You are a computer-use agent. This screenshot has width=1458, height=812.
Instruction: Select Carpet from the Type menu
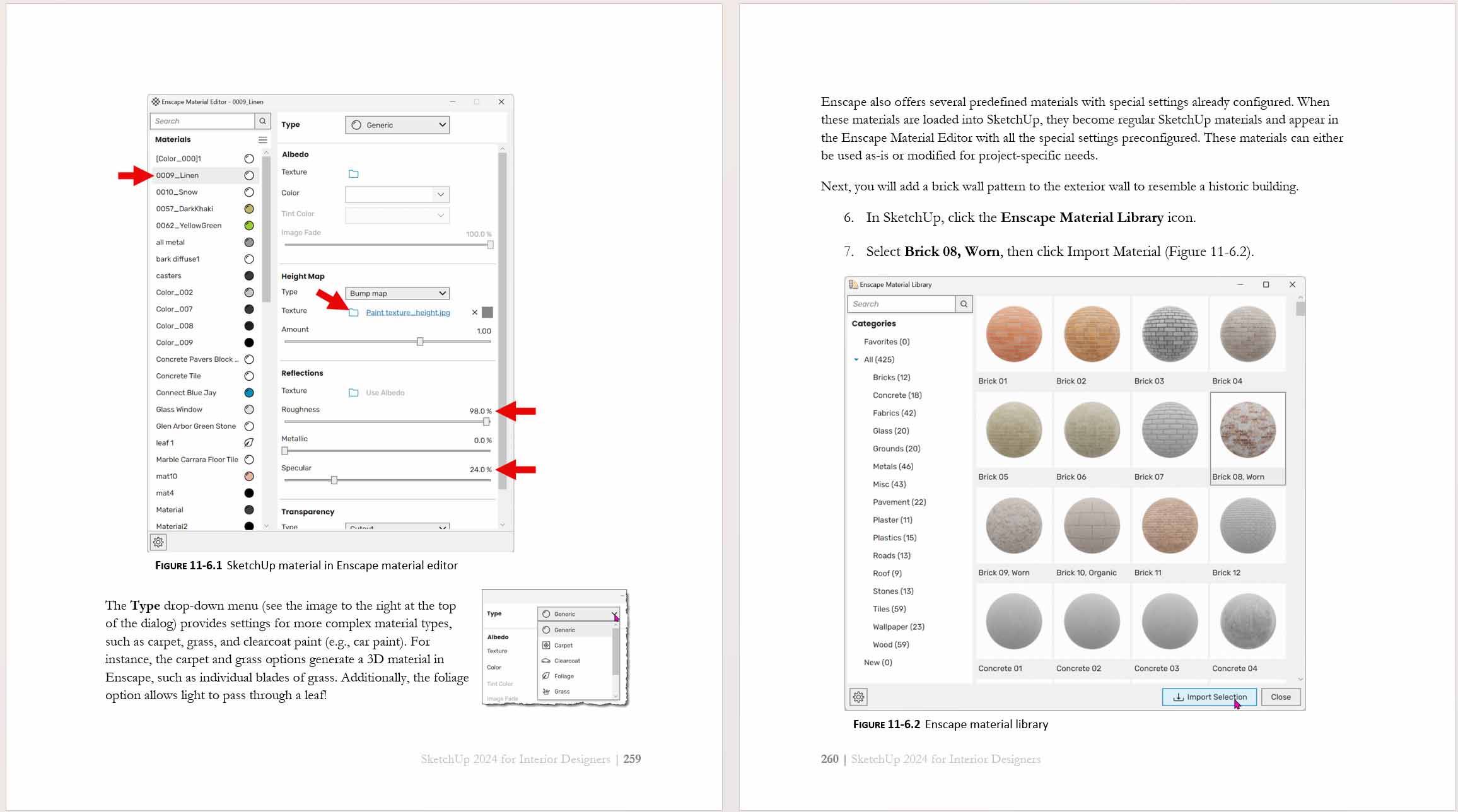tap(562, 645)
